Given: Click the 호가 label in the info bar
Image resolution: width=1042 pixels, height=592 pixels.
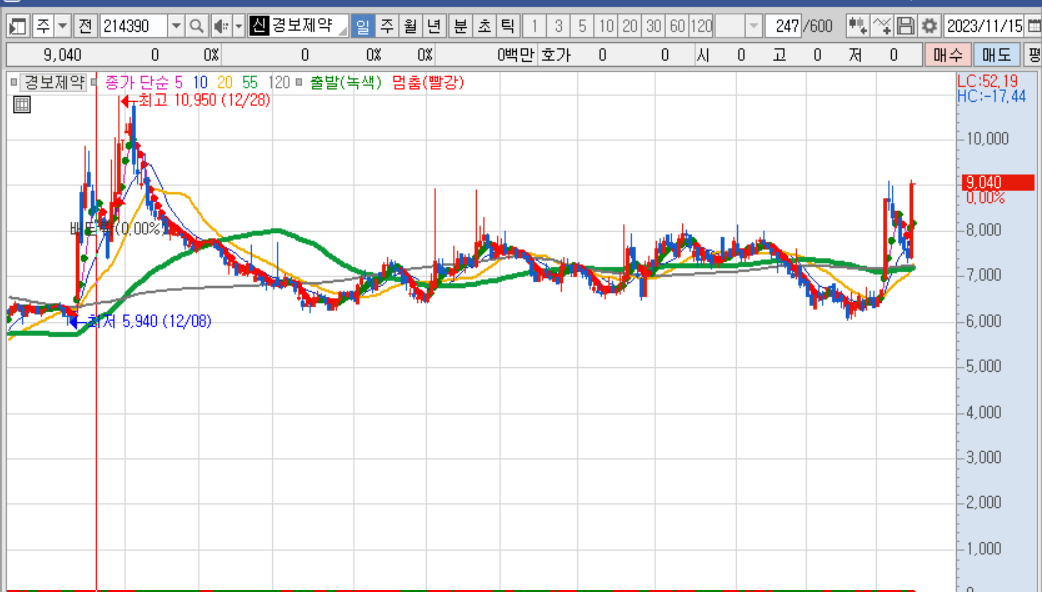Looking at the screenshot, I should [x=556, y=55].
